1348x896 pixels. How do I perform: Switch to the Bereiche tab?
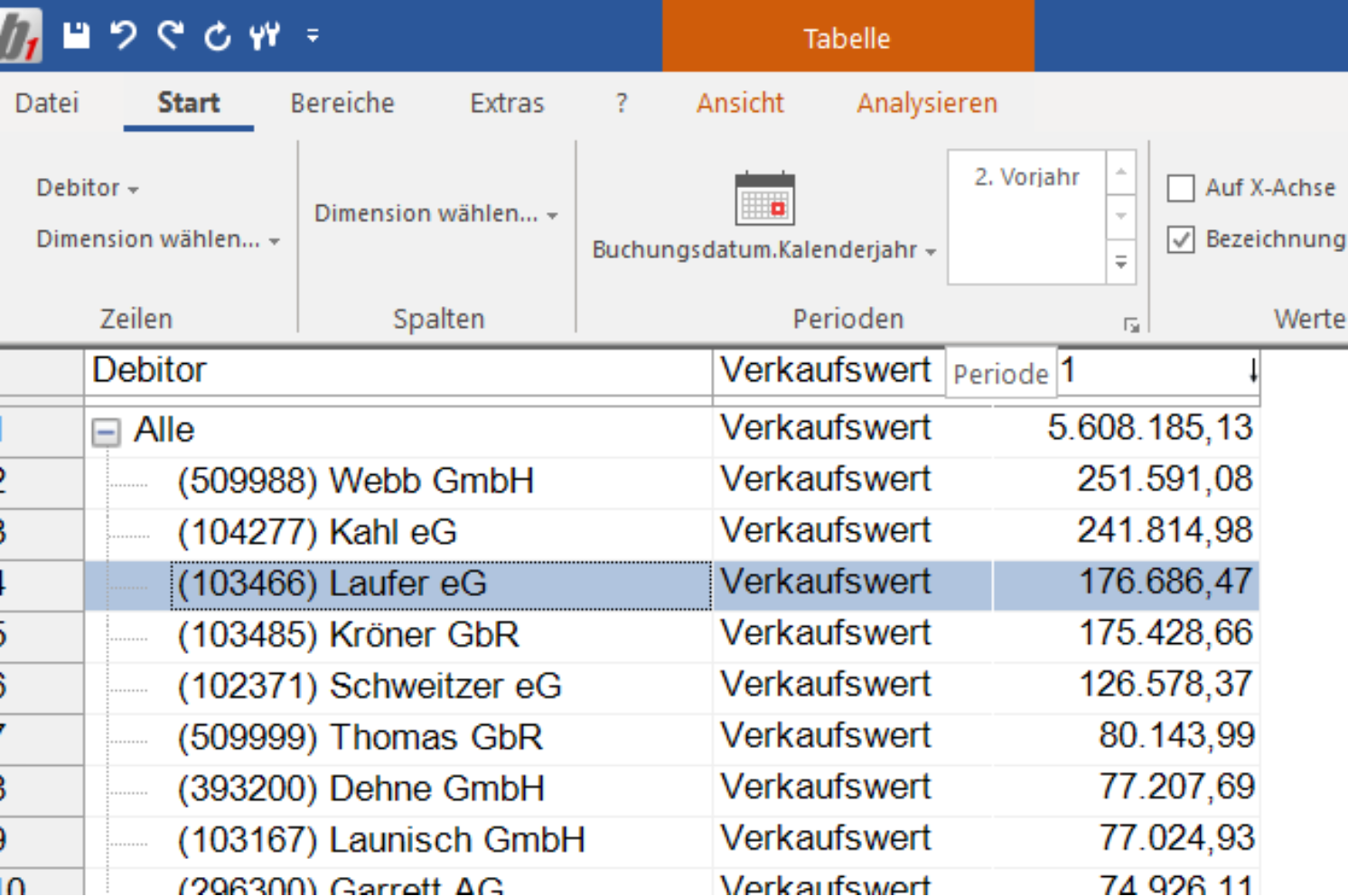point(342,103)
